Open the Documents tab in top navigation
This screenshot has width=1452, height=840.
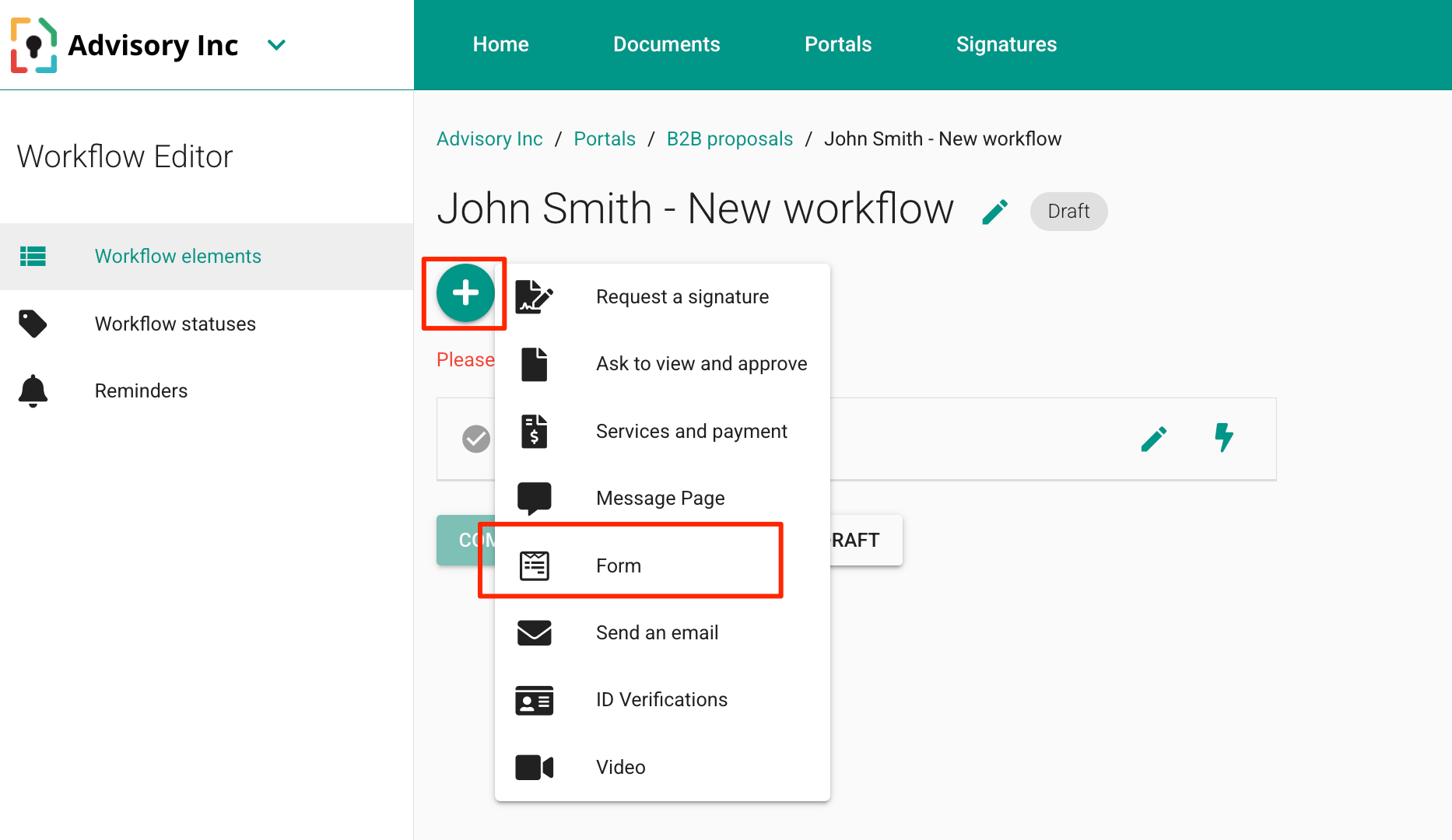click(x=666, y=44)
